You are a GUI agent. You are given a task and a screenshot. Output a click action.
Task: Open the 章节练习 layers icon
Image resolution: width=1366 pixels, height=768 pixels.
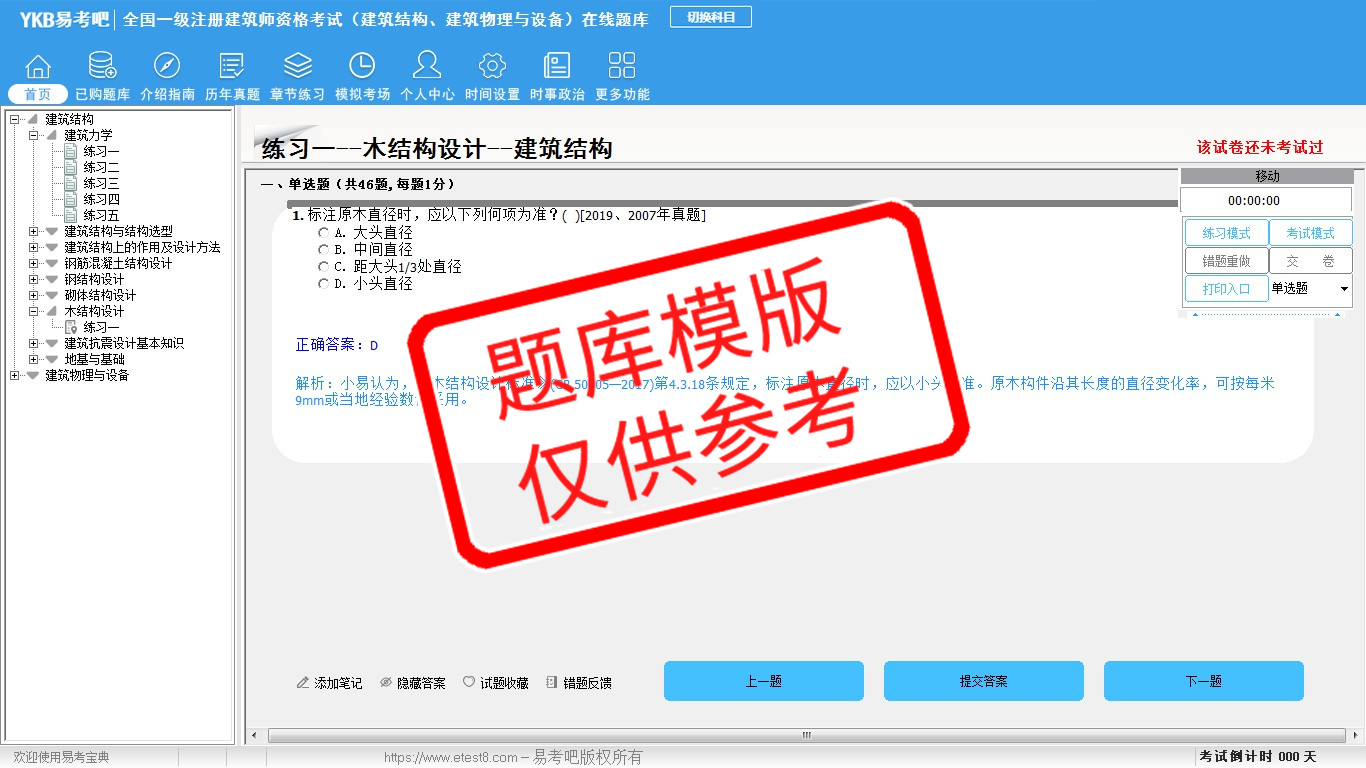click(298, 66)
